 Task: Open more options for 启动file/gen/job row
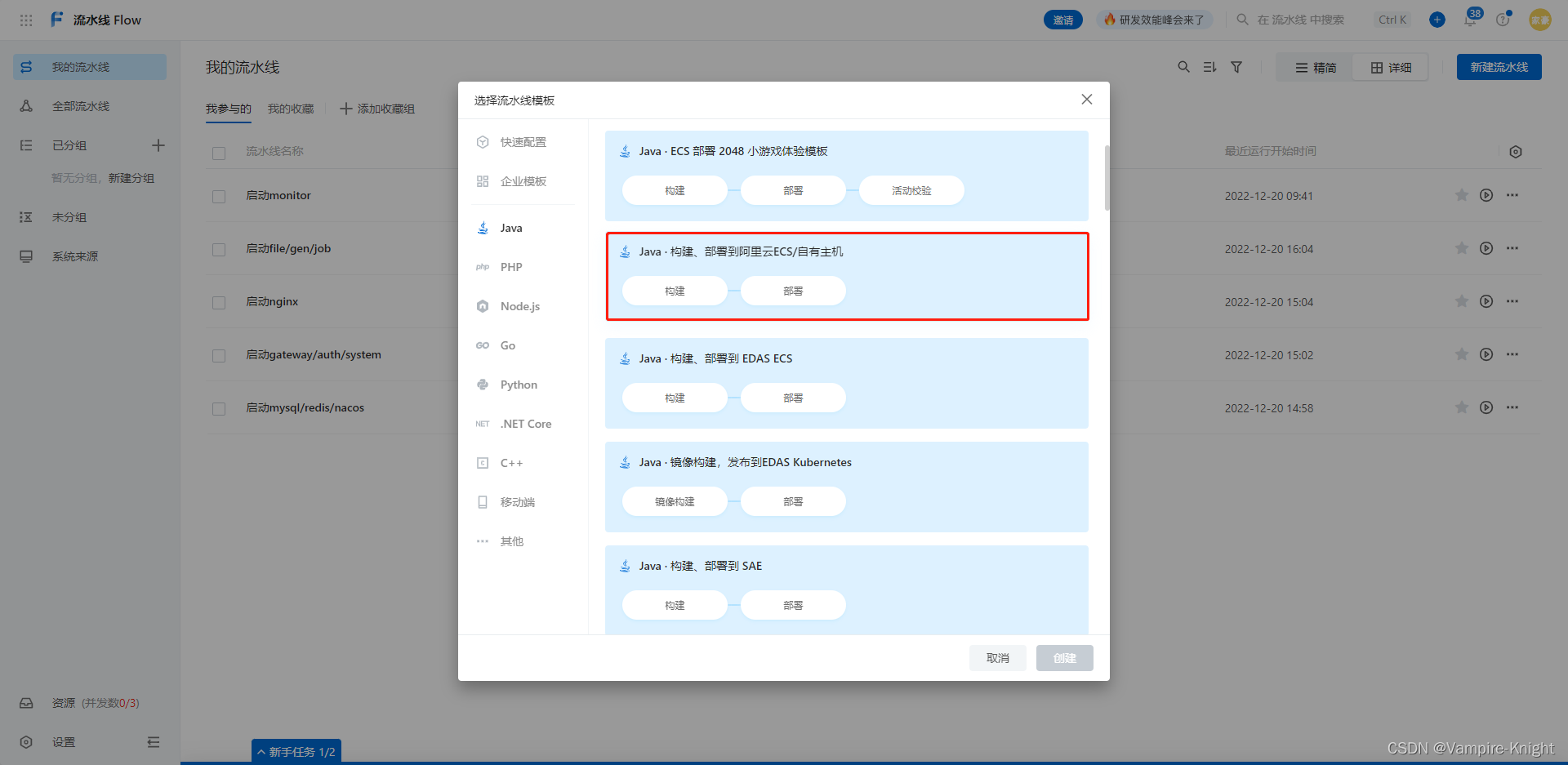coord(1512,248)
